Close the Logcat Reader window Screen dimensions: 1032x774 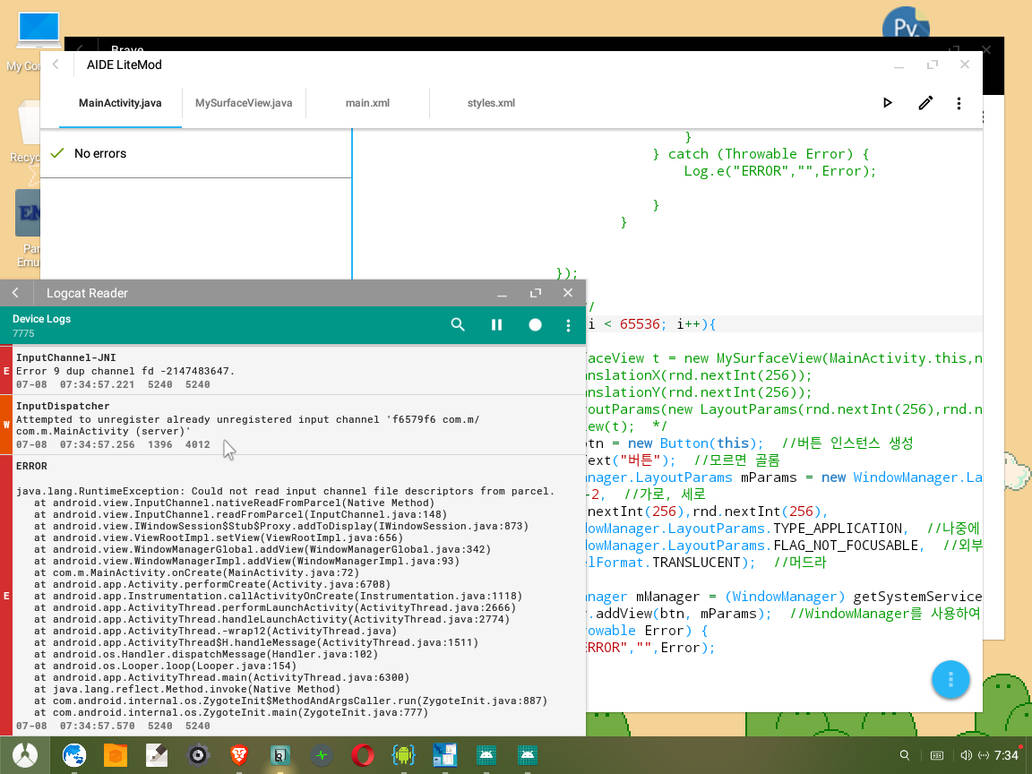pyautogui.click(x=568, y=293)
